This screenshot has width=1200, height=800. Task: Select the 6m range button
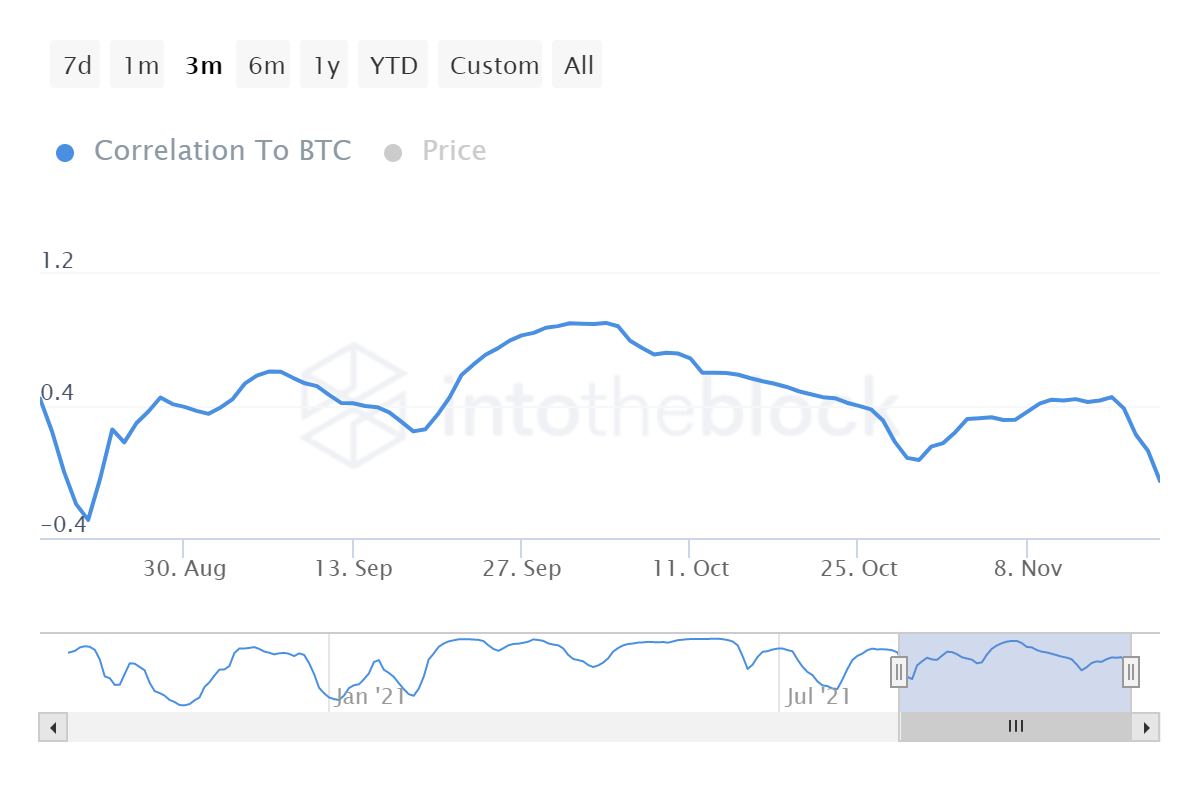[x=265, y=66]
